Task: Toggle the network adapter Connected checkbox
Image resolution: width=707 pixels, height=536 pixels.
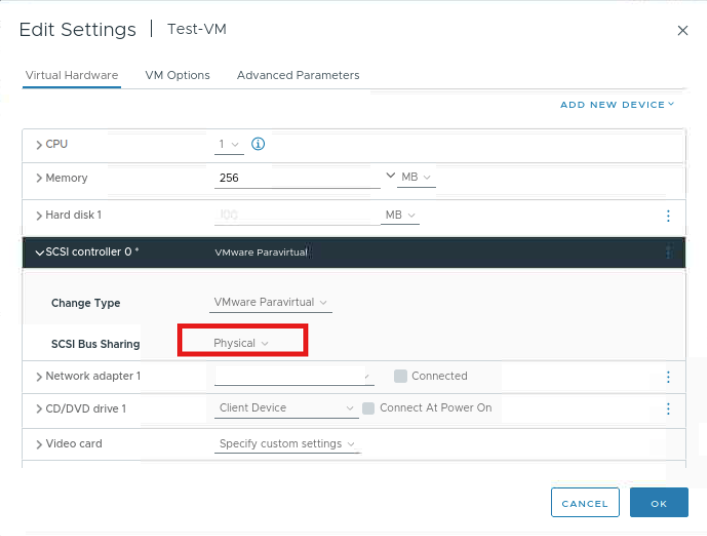Action: 400,377
